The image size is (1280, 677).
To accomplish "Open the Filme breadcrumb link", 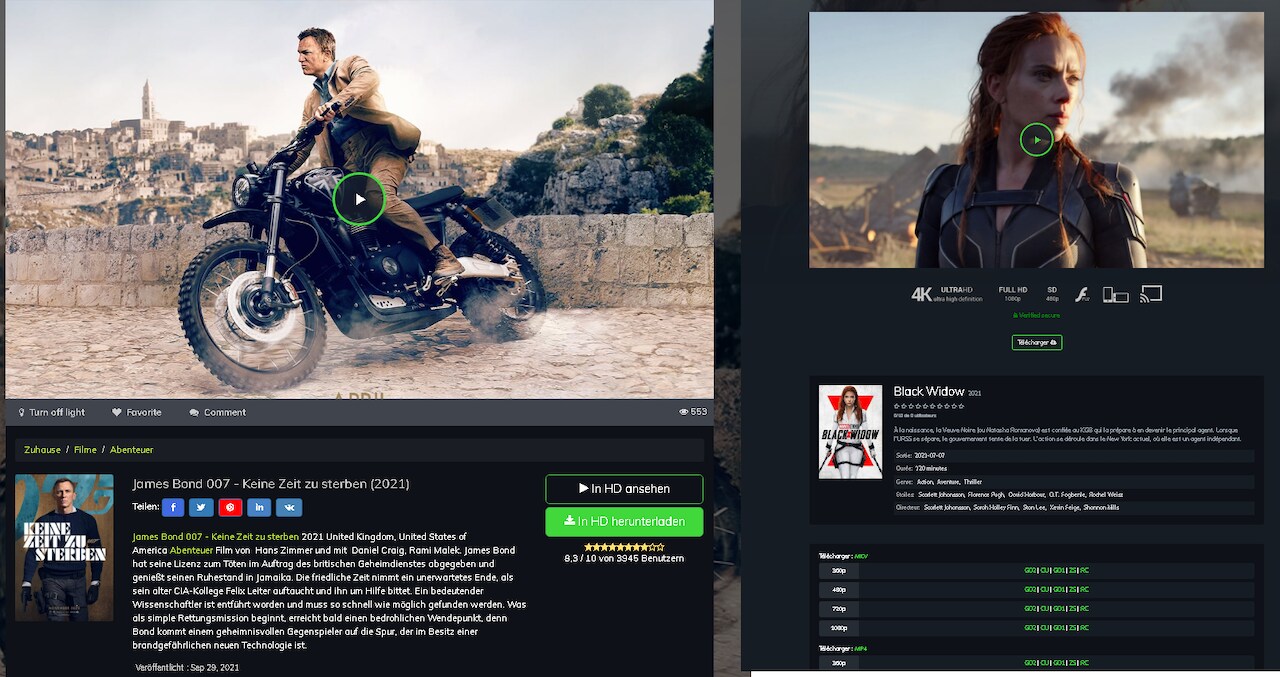I will click(x=85, y=450).
